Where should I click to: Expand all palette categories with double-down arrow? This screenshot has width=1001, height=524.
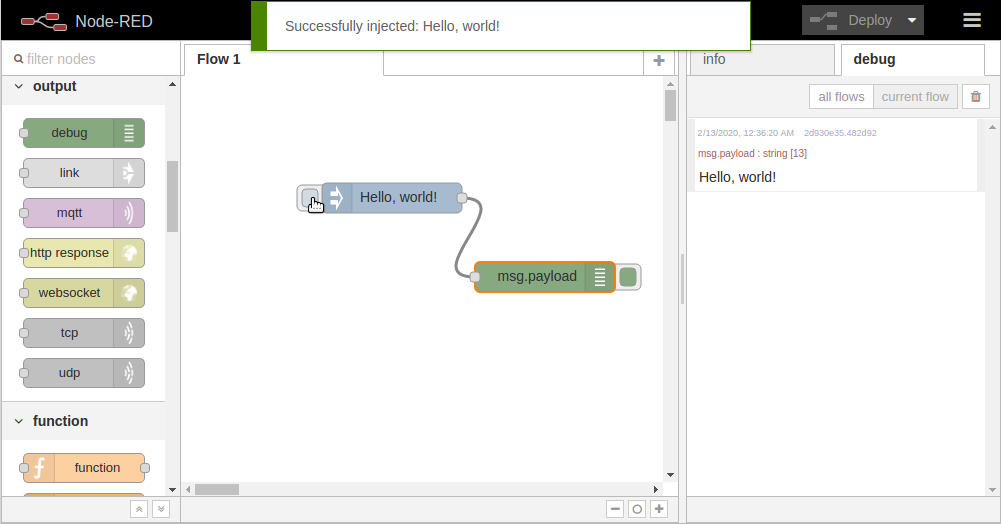pyautogui.click(x=161, y=509)
